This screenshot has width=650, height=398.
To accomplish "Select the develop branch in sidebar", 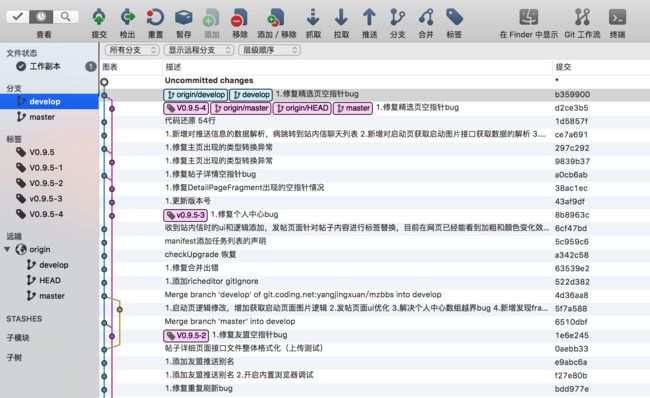I will [49, 102].
